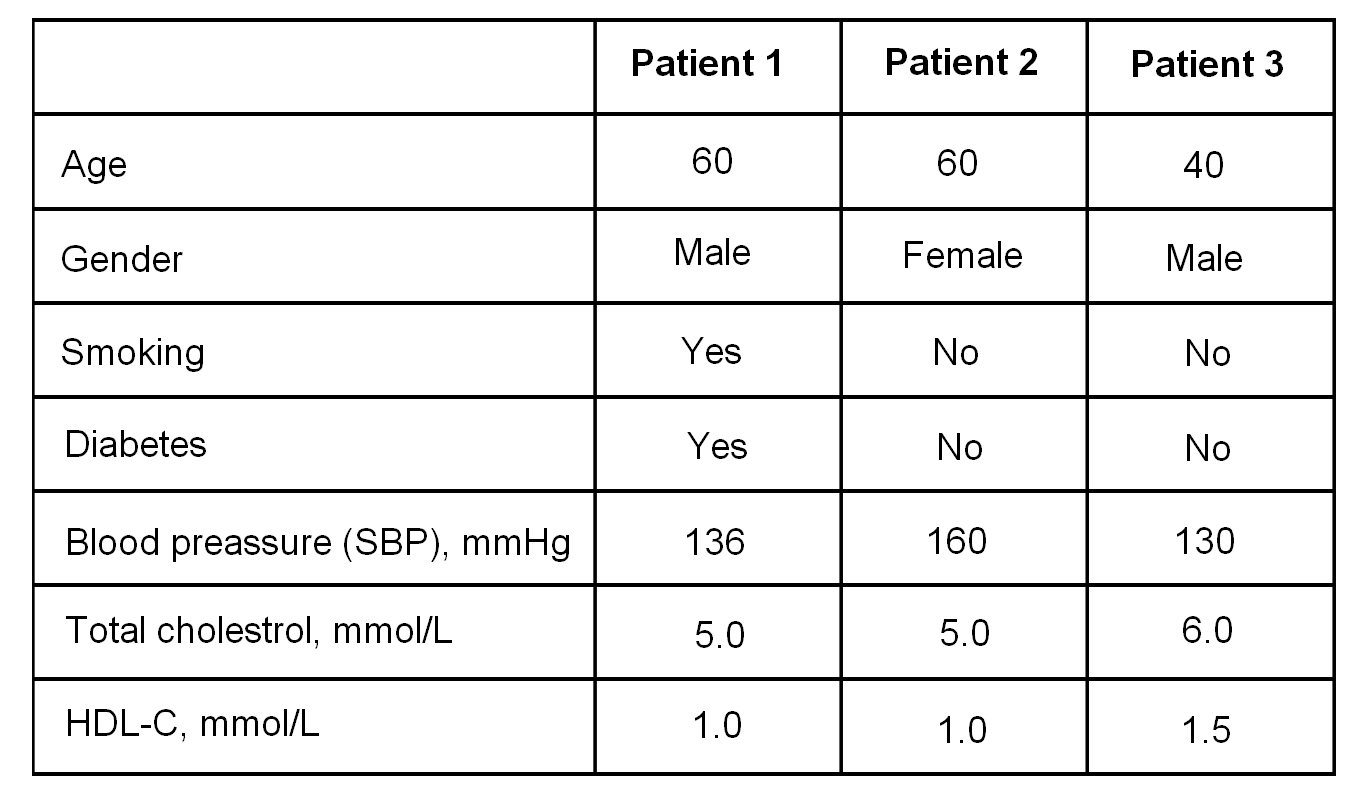
Task: Click the Total cholestrol row label
Action: [259, 631]
